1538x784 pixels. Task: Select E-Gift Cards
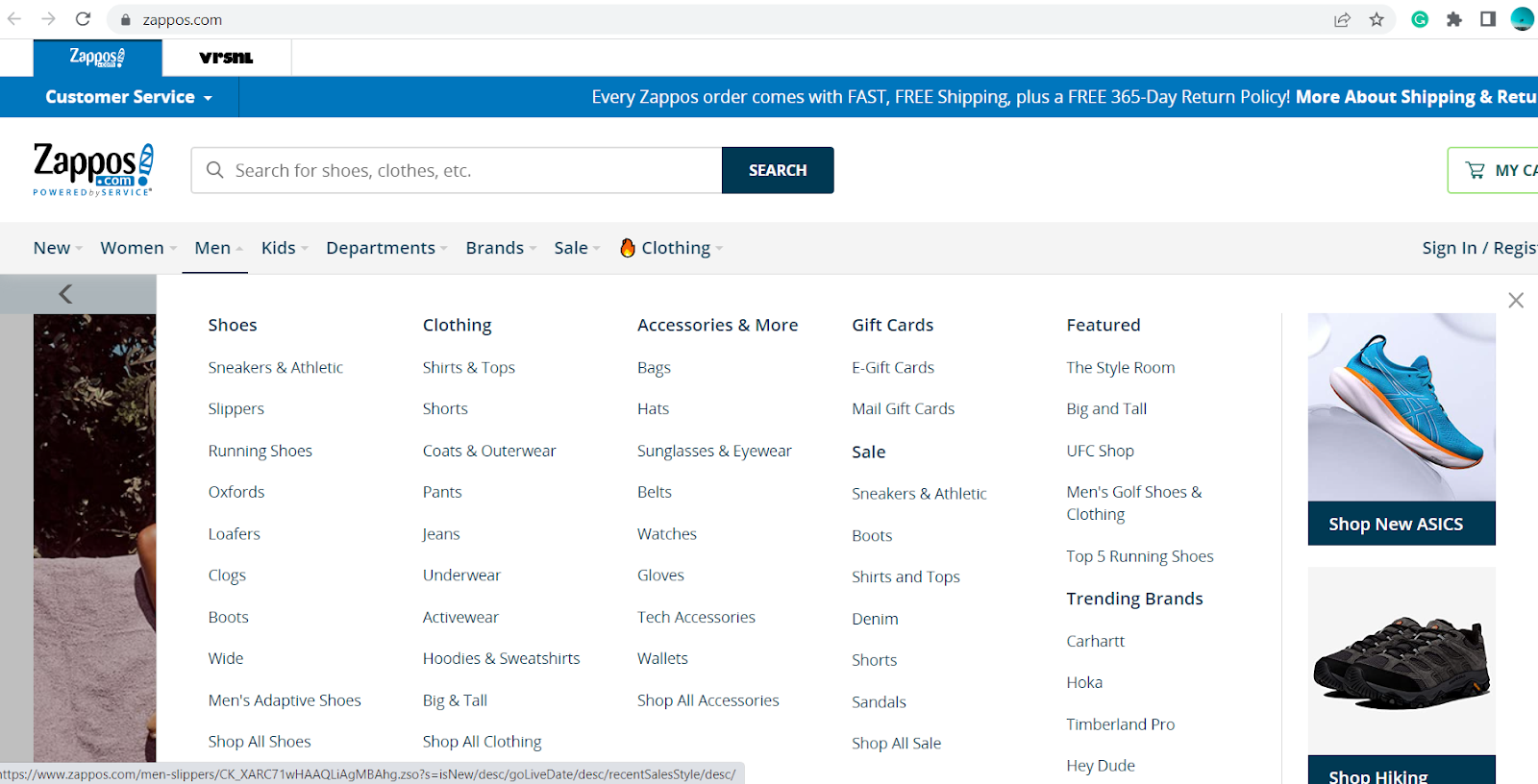click(x=893, y=367)
